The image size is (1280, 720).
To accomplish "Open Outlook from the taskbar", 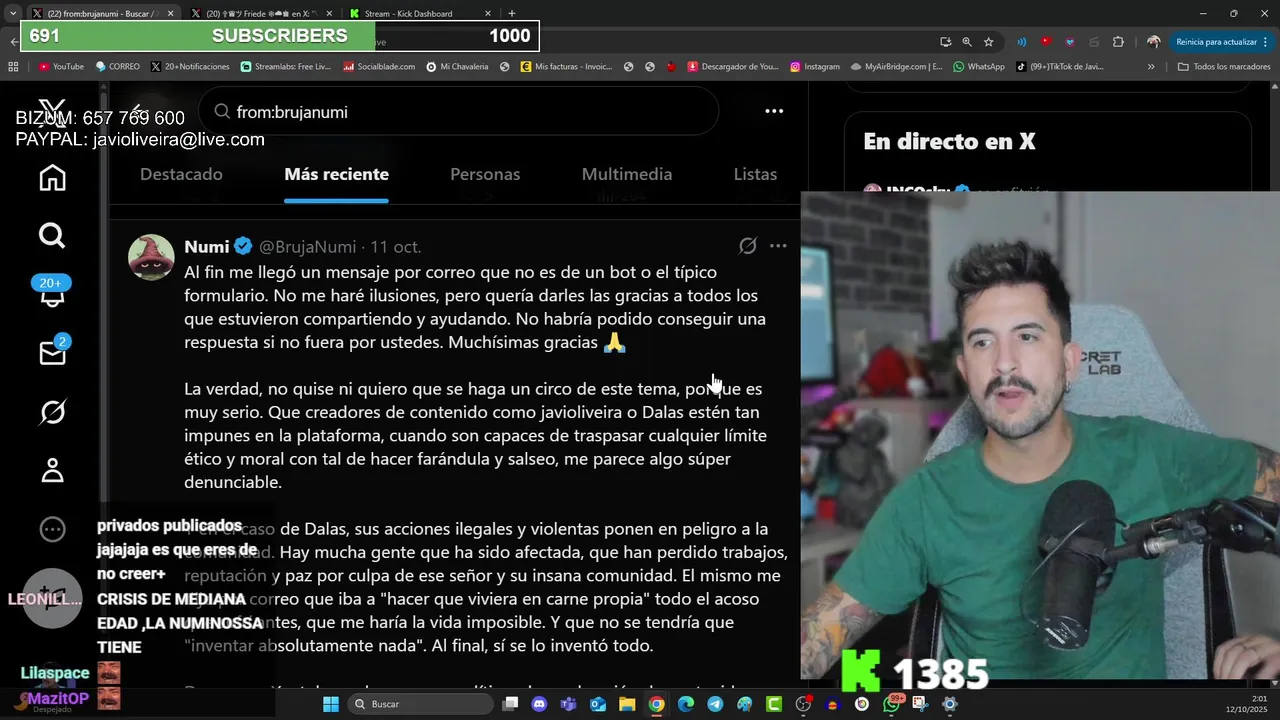I will (x=598, y=704).
